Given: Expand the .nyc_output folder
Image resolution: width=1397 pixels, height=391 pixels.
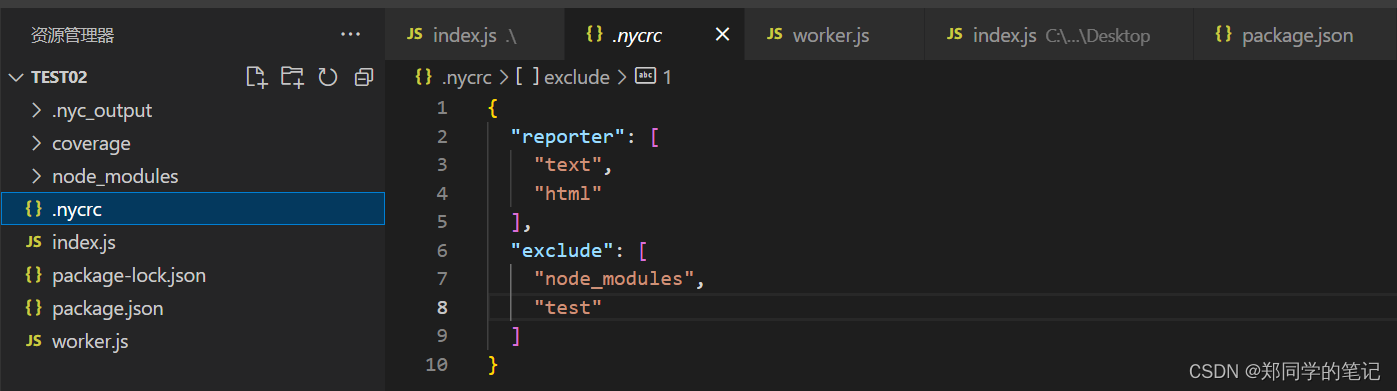Looking at the screenshot, I should click(x=192, y=110).
